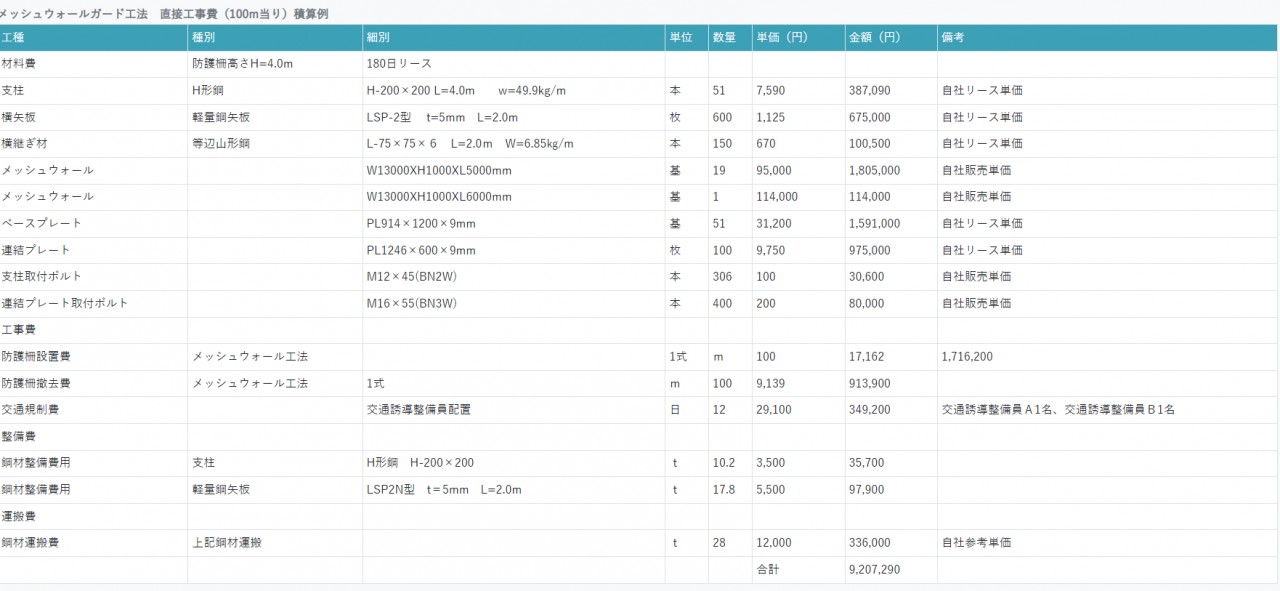This screenshot has height=591, width=1280.
Task: Select the 運搬費 section label
Action: 20,516
